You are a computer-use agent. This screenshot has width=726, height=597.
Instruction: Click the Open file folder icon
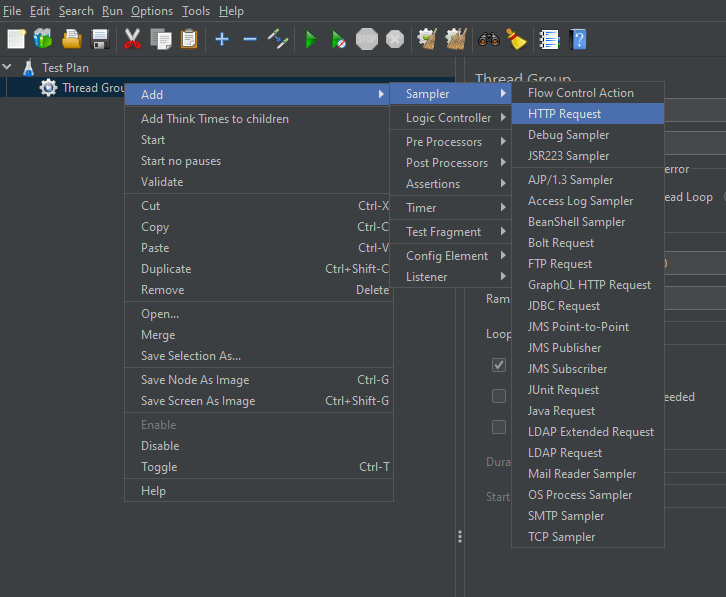tap(72, 39)
